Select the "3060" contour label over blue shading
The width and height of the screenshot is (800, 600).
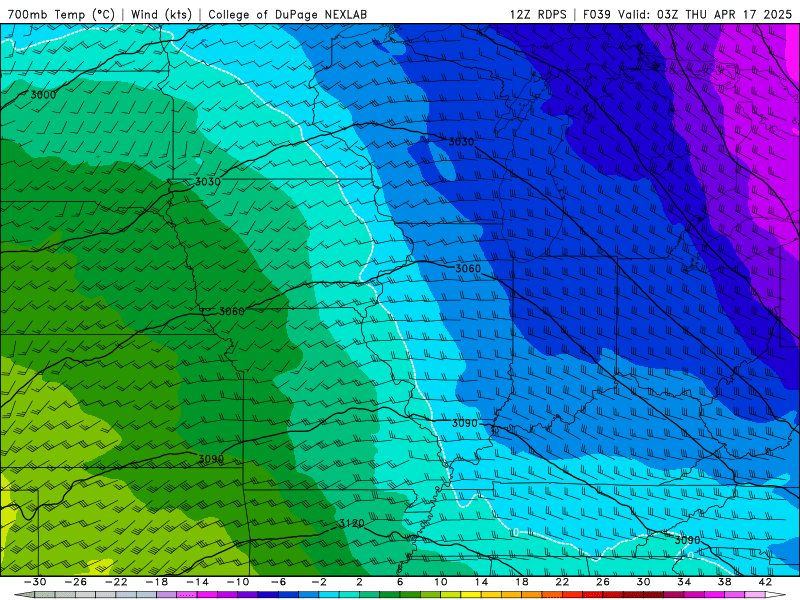(468, 269)
